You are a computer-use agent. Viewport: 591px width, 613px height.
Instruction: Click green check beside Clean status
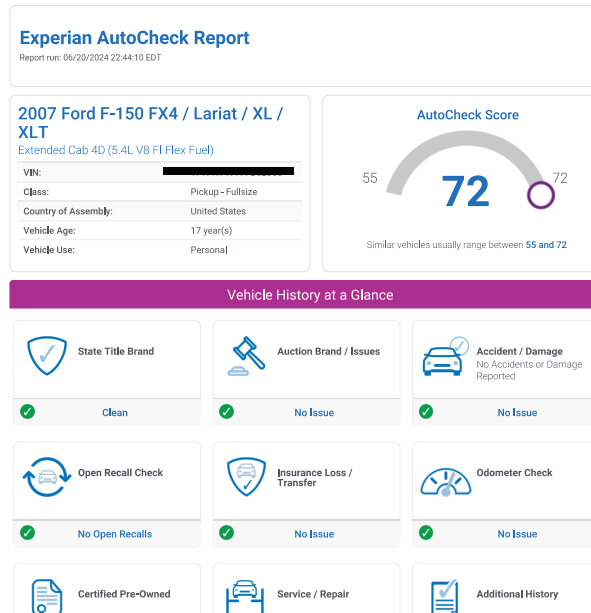(27, 412)
